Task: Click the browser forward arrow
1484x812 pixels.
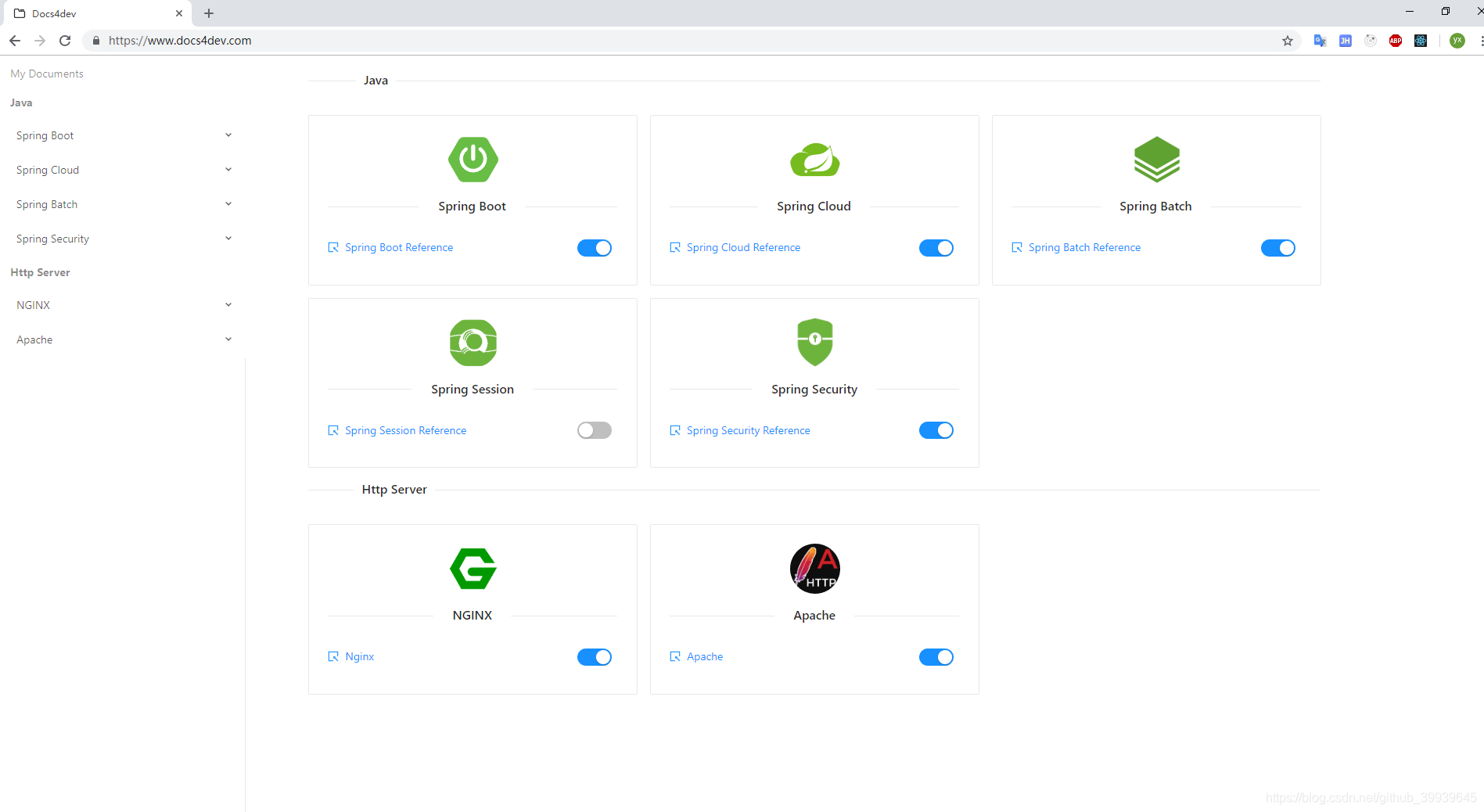Action: click(x=40, y=41)
